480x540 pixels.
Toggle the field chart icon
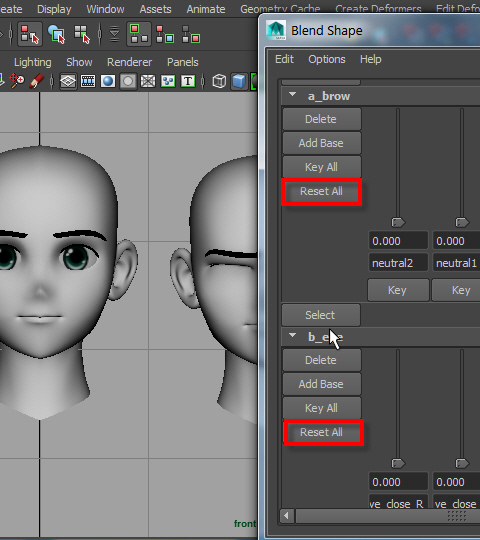148,81
